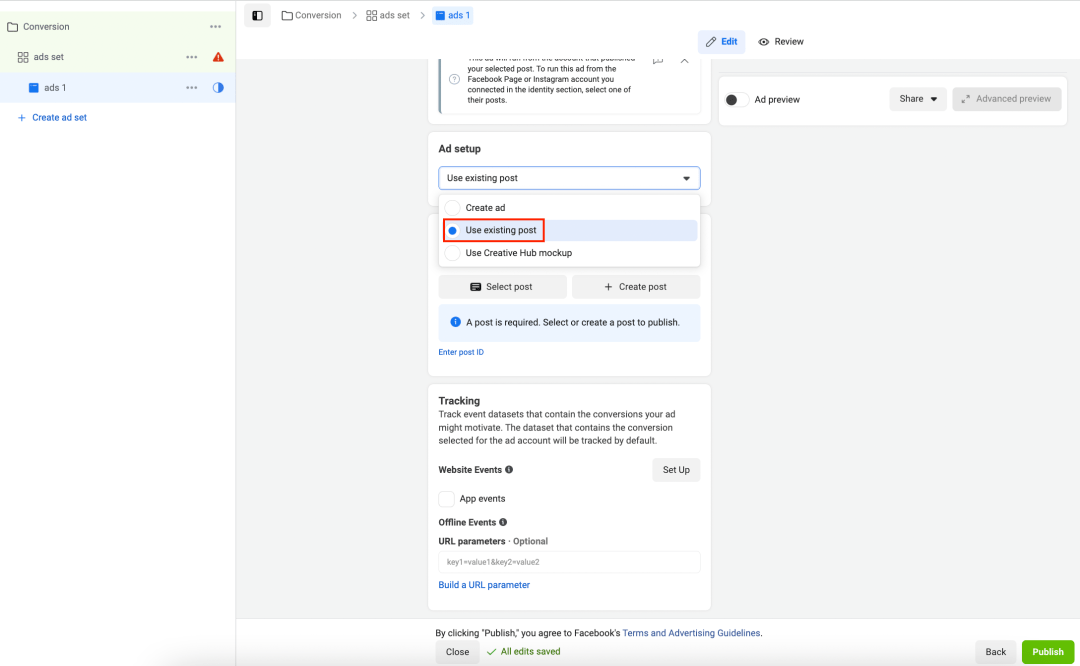Image resolution: width=1080 pixels, height=666 pixels.
Task: Open the ads 1 three-dot menu
Action: (192, 88)
